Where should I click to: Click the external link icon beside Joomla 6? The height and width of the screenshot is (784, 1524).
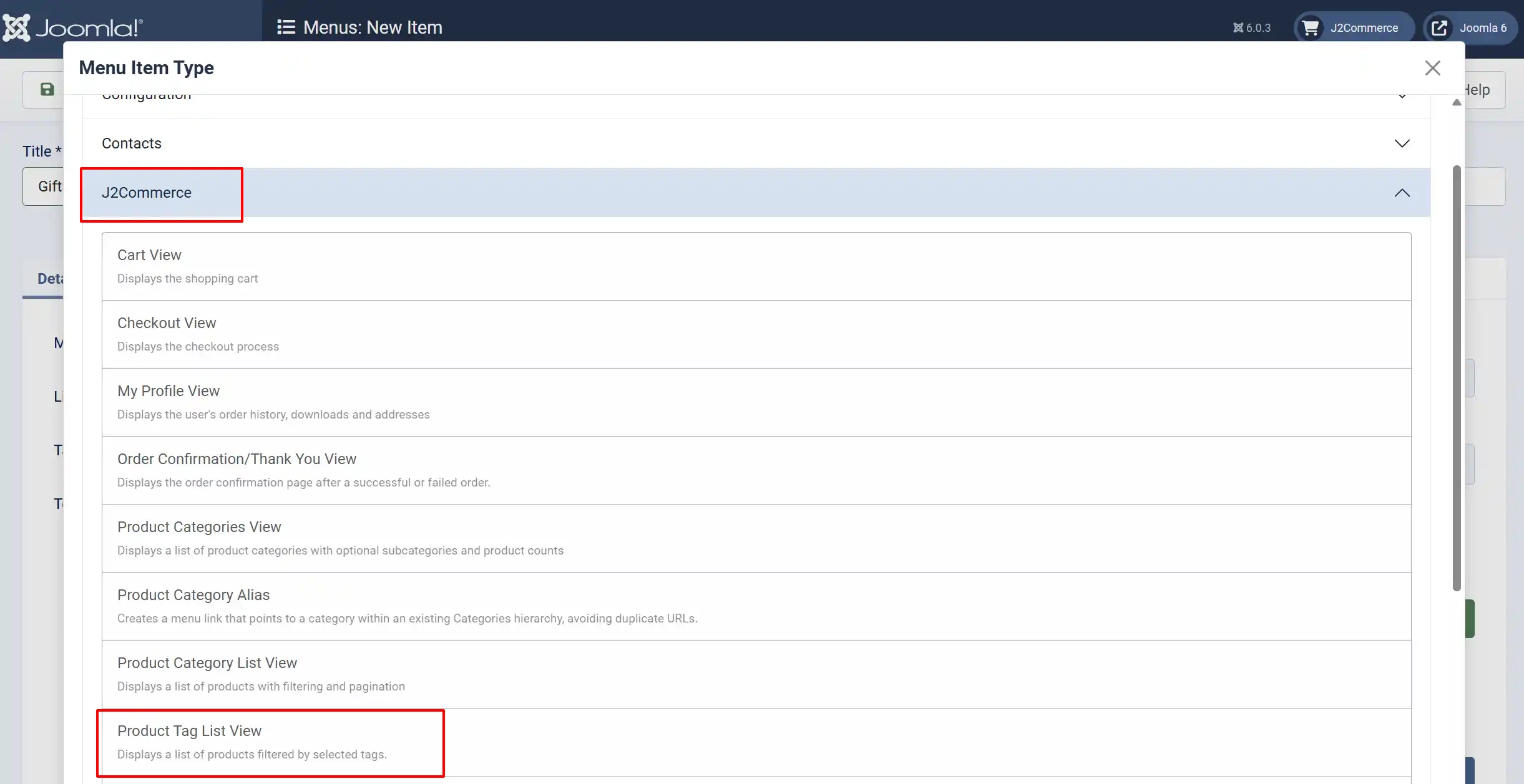[x=1439, y=27]
